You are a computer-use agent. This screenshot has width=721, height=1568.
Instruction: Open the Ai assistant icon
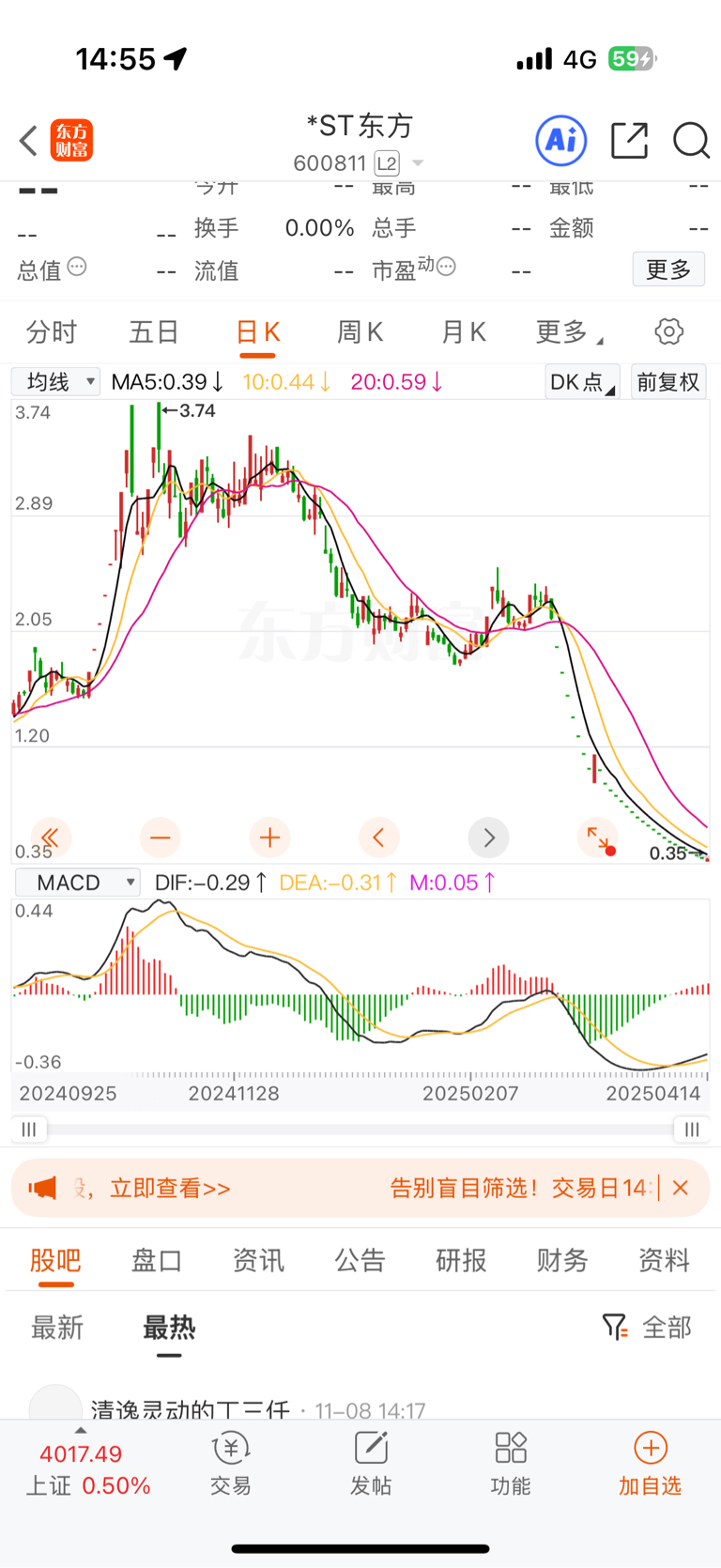tap(561, 141)
